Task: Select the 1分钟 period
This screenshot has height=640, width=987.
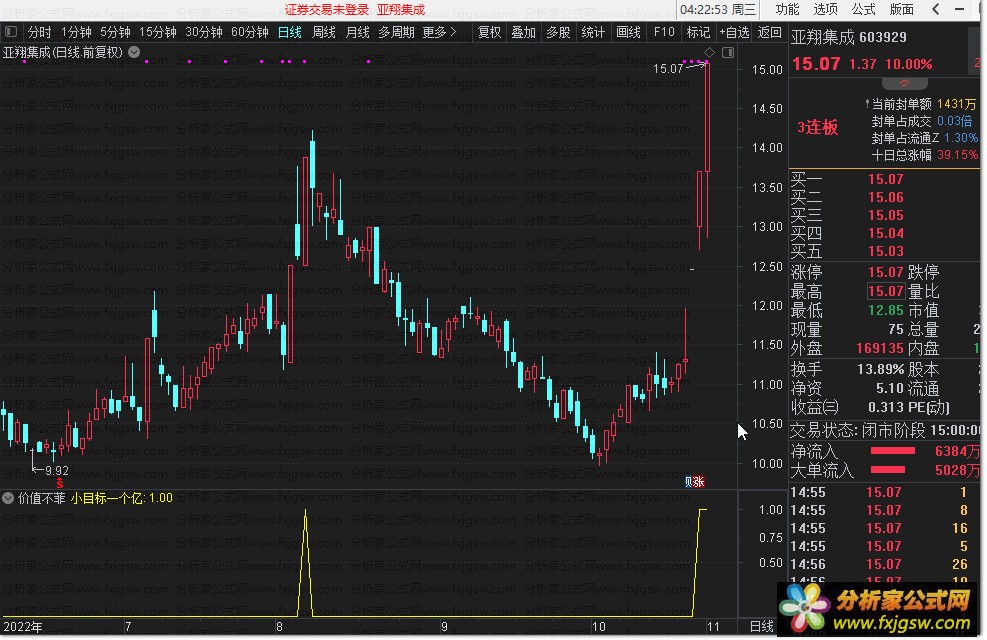Action: click(76, 32)
